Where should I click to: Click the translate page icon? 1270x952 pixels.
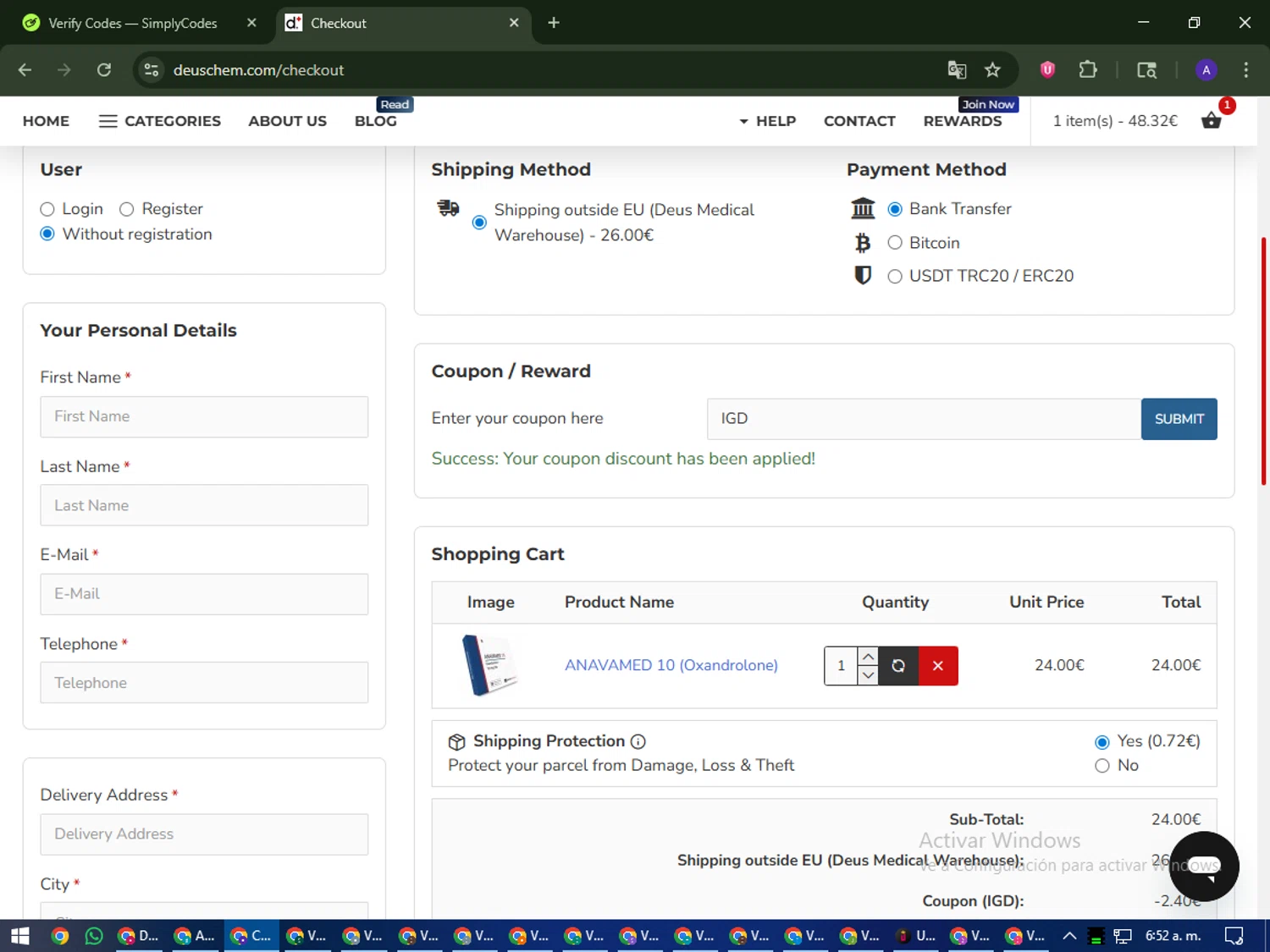tap(957, 70)
